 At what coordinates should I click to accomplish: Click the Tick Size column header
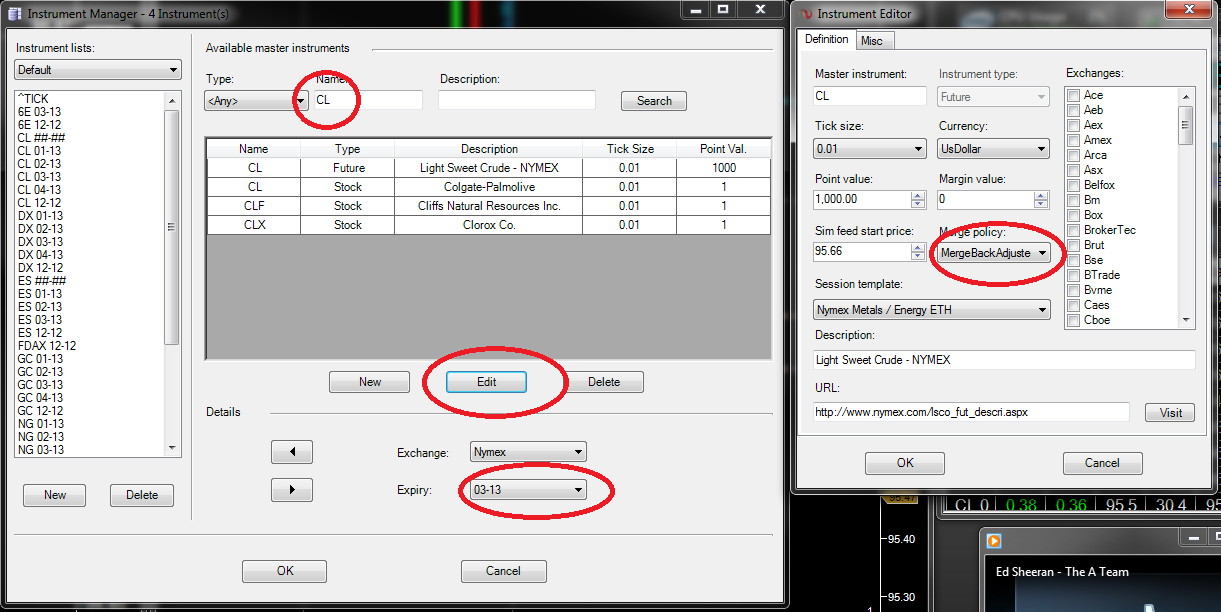630,149
